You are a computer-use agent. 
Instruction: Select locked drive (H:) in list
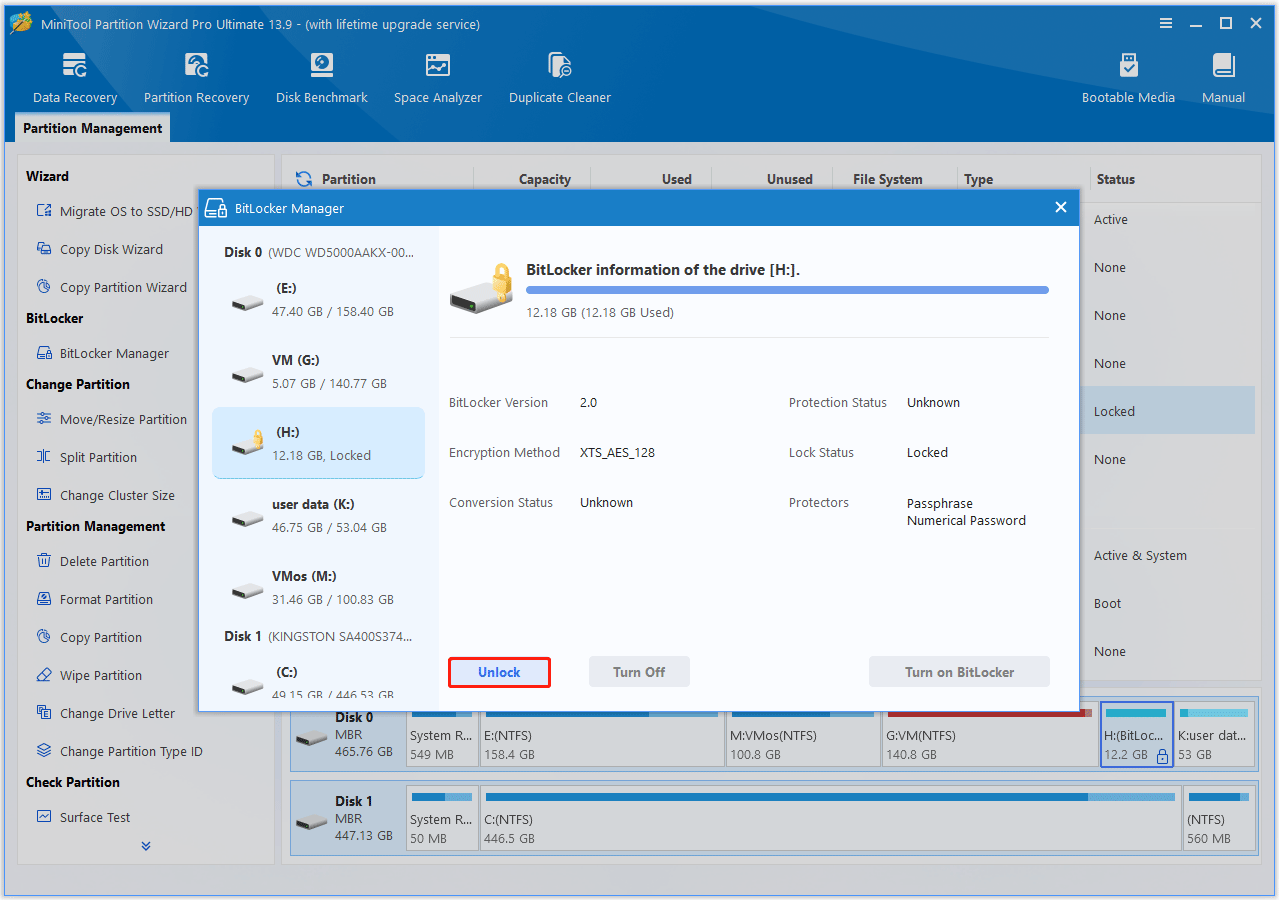pos(318,443)
